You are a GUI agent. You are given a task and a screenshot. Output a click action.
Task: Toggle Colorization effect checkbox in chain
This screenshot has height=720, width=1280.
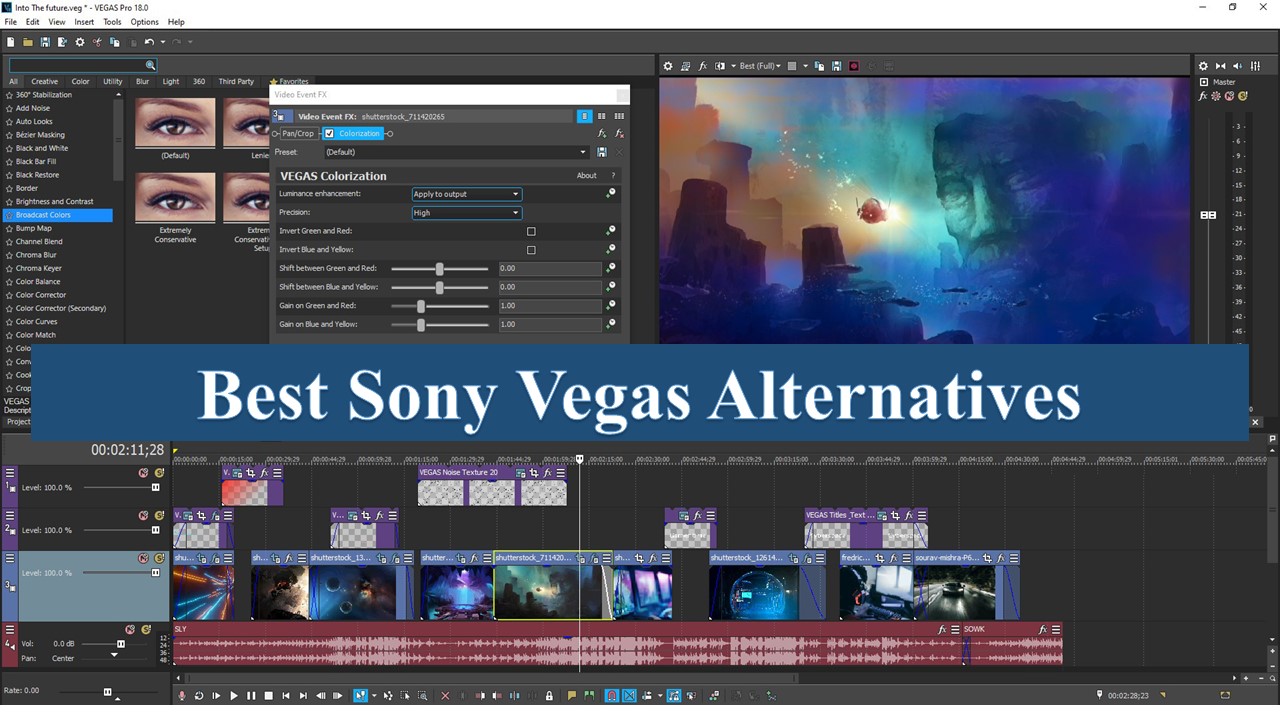[x=329, y=133]
